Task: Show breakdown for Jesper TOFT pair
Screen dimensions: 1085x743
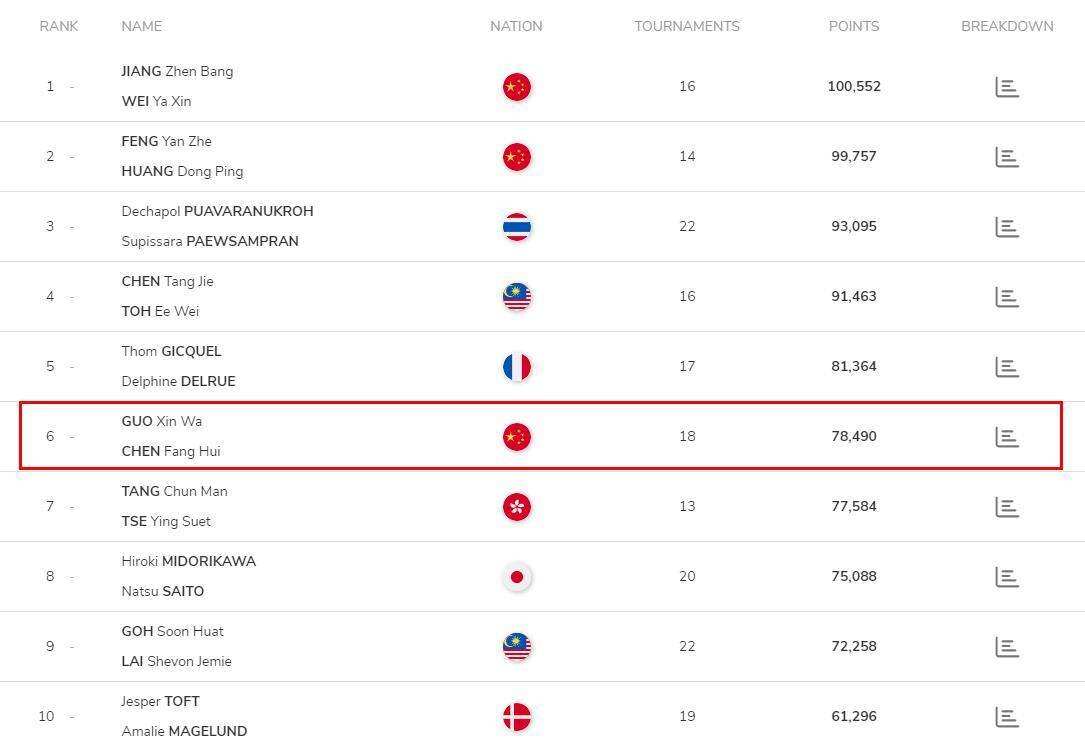Action: coord(1007,717)
